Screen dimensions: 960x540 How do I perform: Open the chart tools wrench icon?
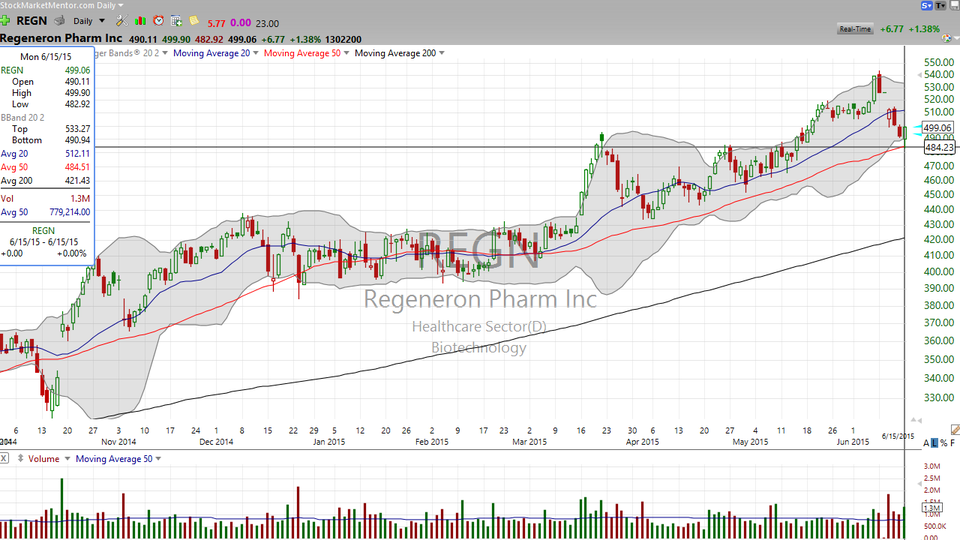(x=121, y=21)
